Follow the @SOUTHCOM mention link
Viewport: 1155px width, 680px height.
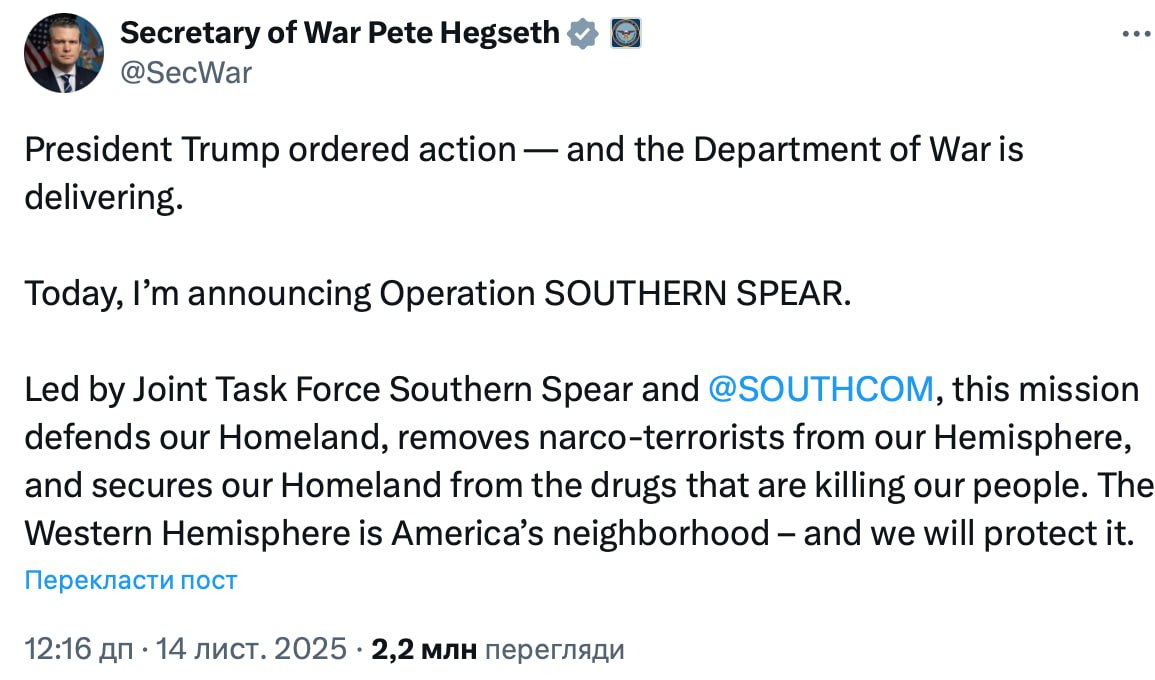(x=820, y=389)
